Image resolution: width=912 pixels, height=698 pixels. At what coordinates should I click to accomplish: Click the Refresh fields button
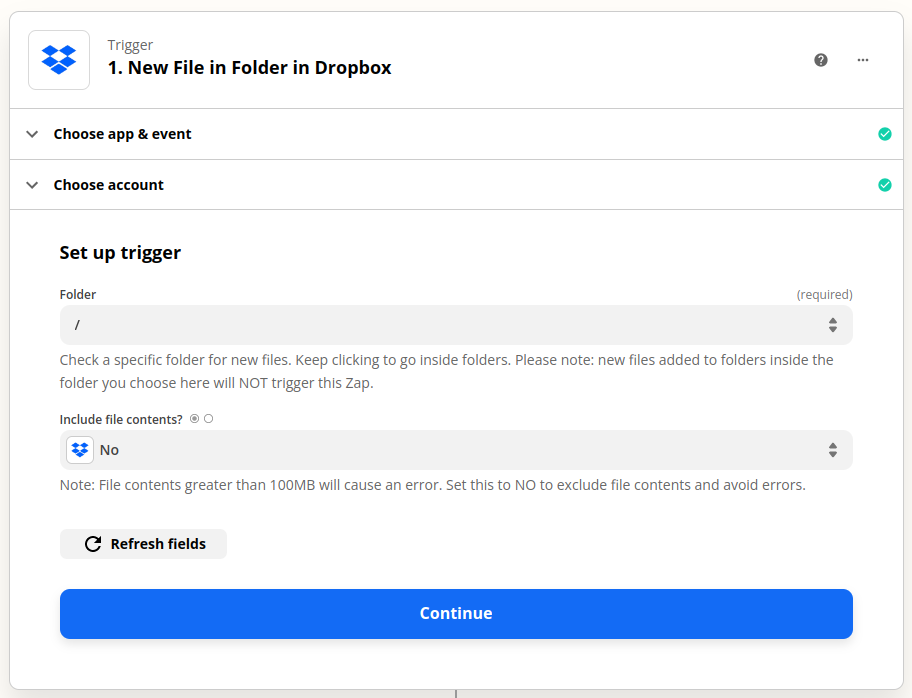143,544
